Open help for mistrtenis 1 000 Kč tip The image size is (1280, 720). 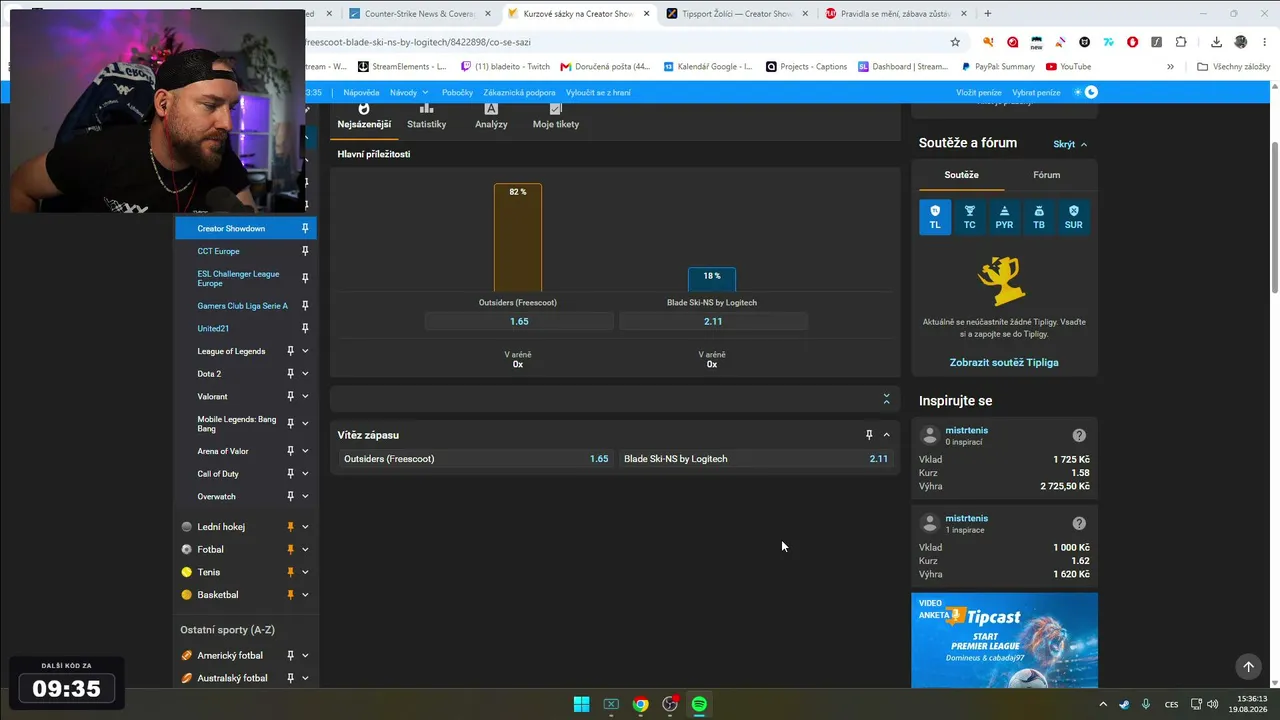1079,523
